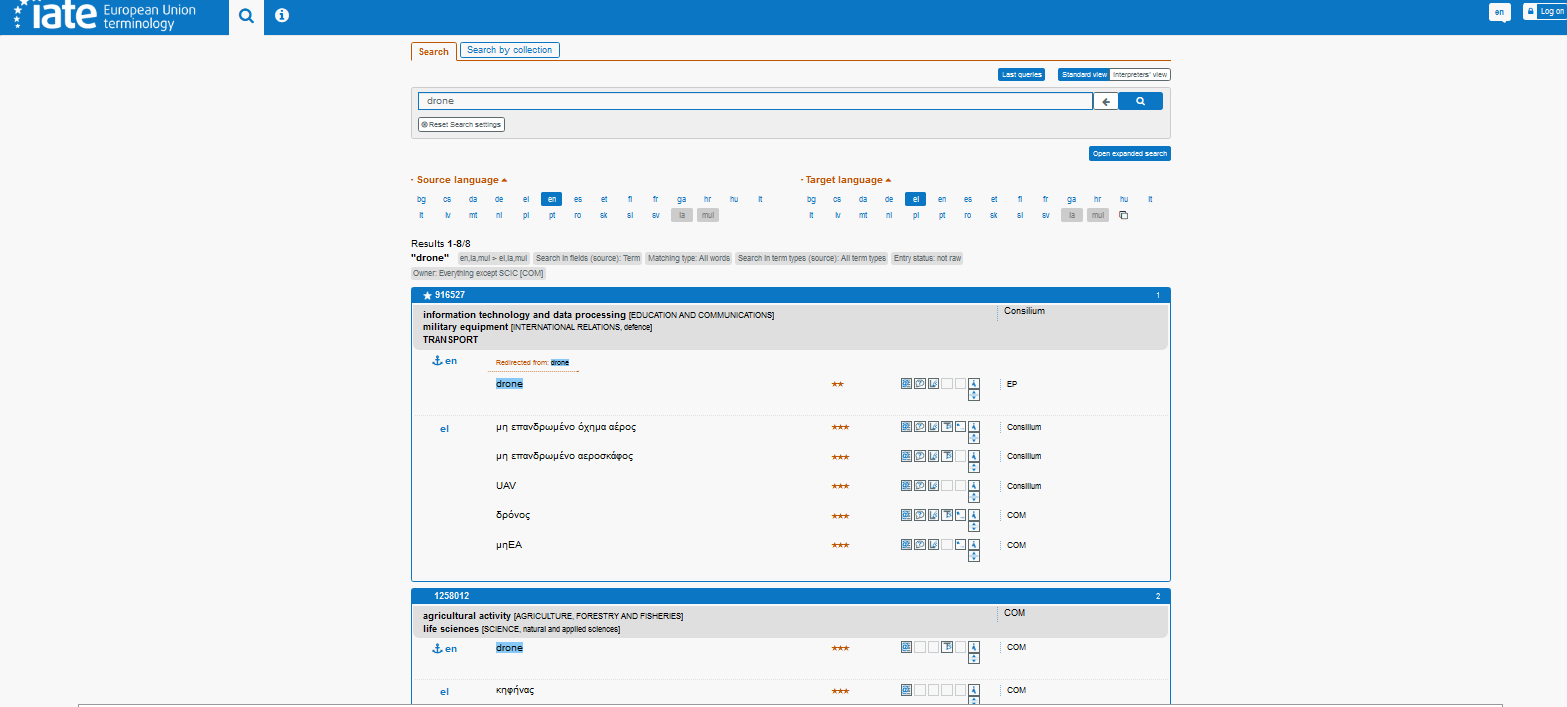Click the copy icon after target language mul
Viewport: 1567px width, 707px height.
[1124, 215]
